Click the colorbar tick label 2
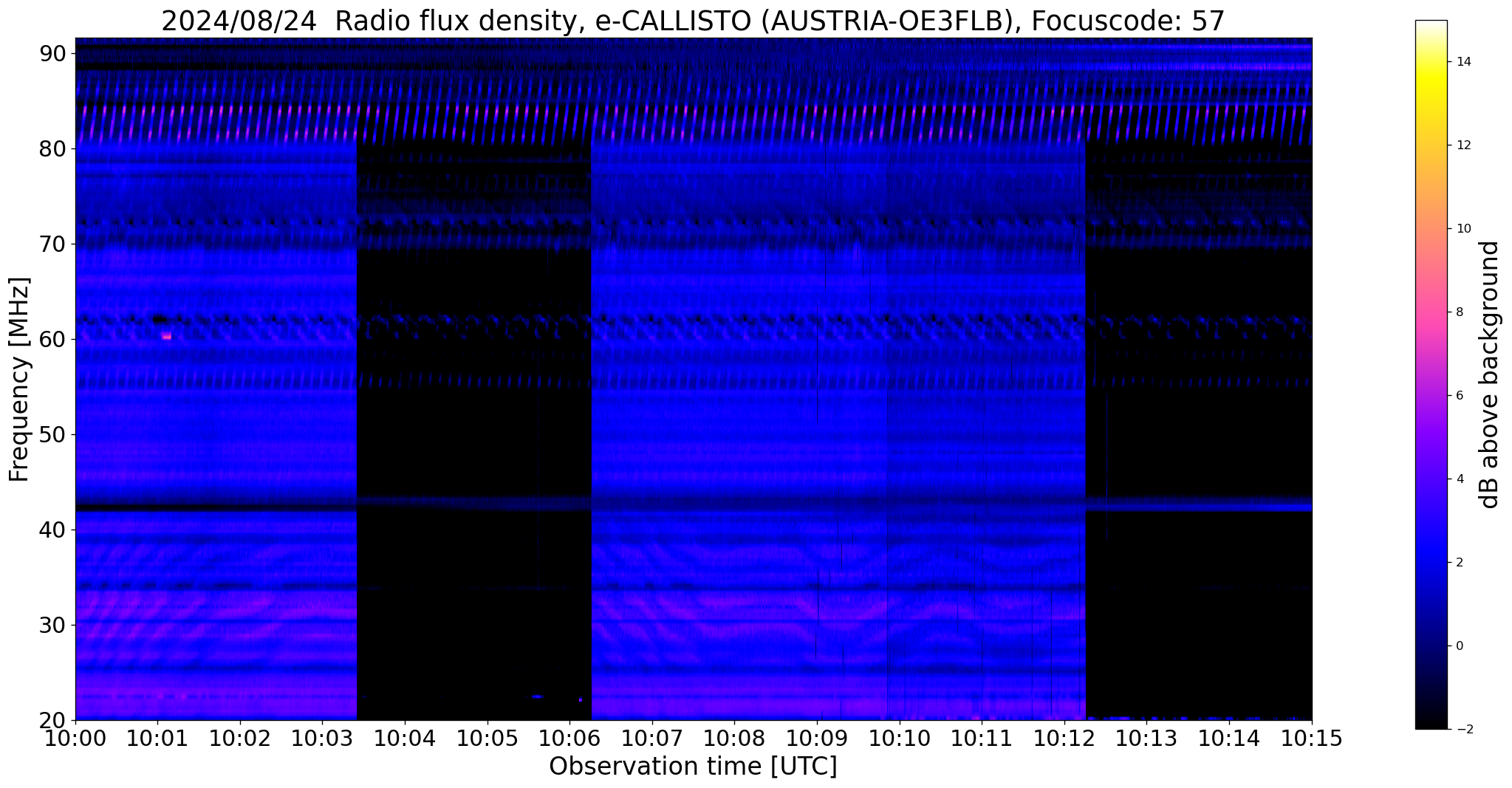This screenshot has height=788, width=1512. 1458,563
